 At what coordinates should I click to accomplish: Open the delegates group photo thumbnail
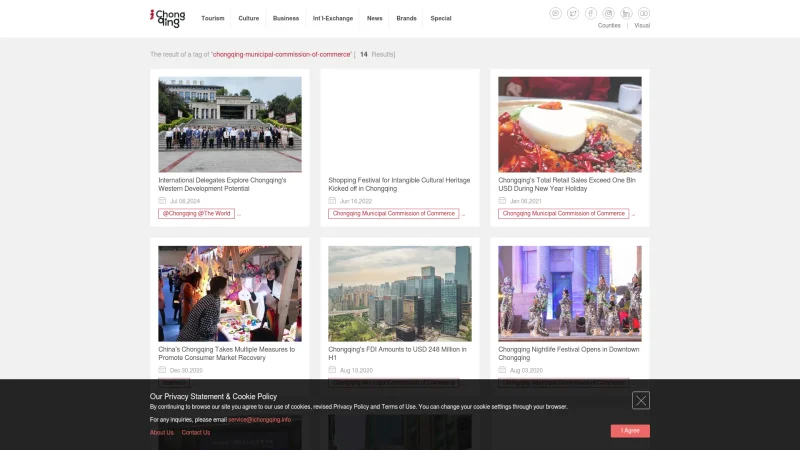pyautogui.click(x=230, y=124)
